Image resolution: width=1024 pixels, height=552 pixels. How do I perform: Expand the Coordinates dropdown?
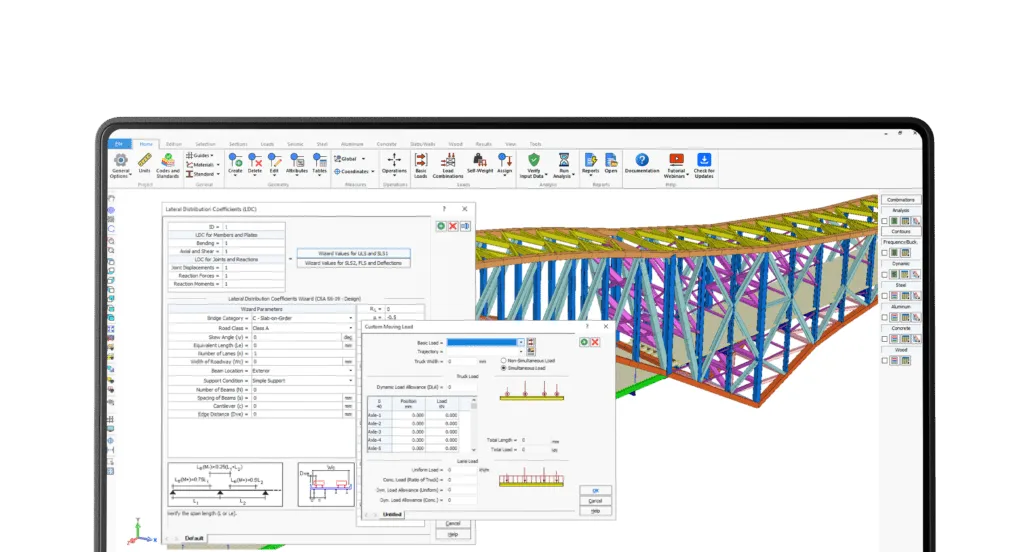355,172
